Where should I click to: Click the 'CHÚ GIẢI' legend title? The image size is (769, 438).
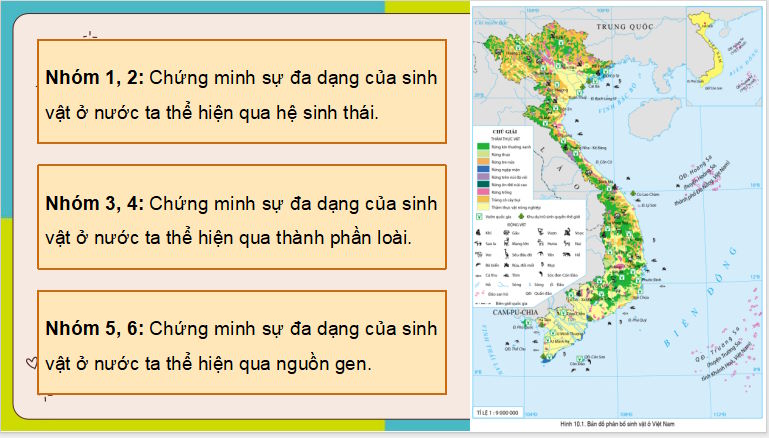click(505, 131)
